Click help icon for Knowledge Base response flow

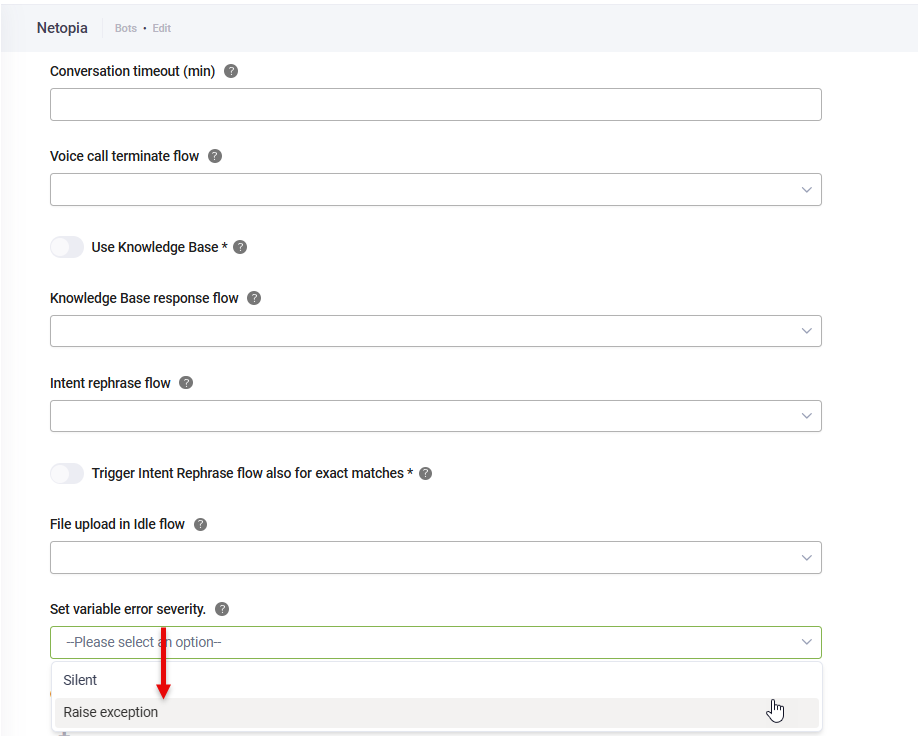click(254, 298)
